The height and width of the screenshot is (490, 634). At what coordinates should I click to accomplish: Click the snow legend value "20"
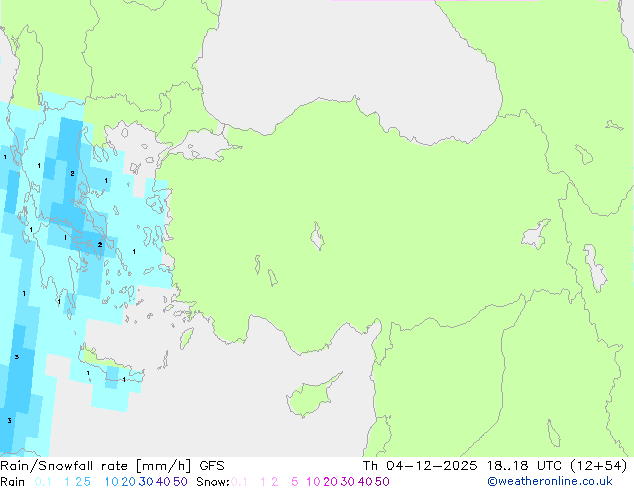point(330,482)
